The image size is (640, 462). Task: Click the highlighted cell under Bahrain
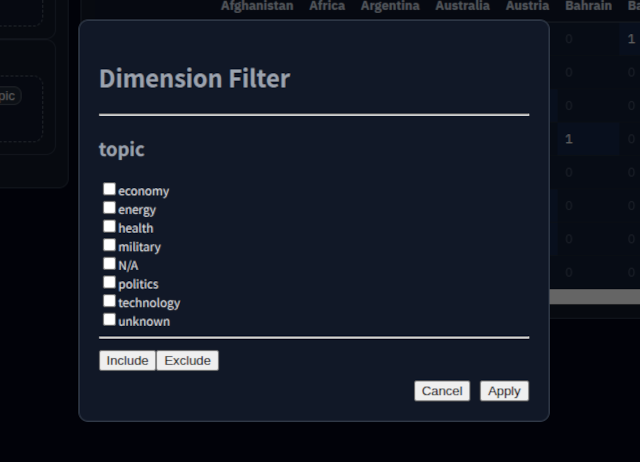pyautogui.click(x=570, y=139)
